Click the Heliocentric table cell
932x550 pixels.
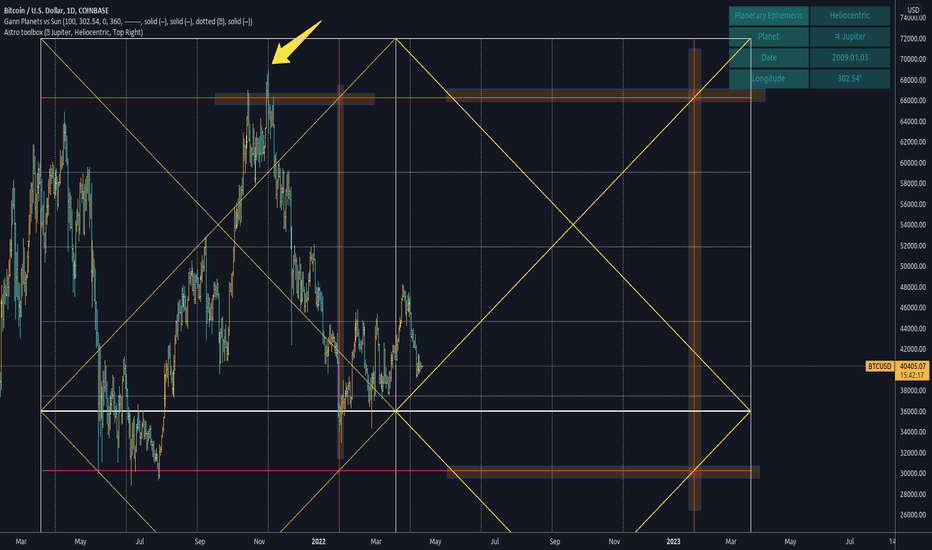click(x=849, y=15)
